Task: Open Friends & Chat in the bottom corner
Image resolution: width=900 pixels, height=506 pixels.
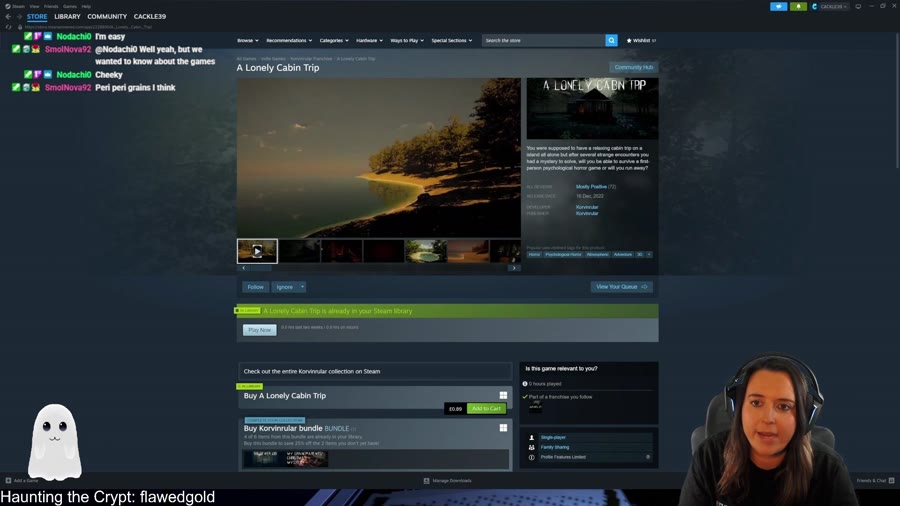Action: 875,481
